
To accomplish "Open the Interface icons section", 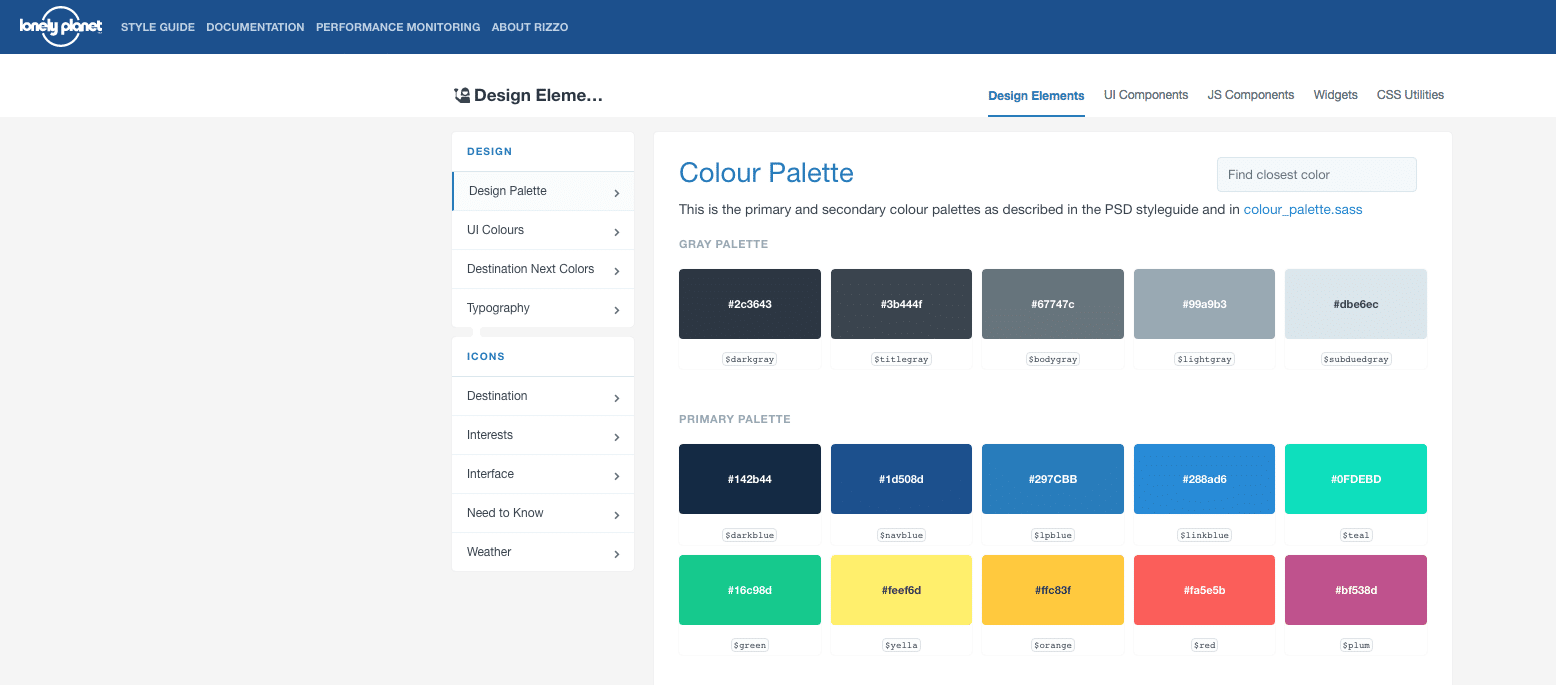I will 543,474.
